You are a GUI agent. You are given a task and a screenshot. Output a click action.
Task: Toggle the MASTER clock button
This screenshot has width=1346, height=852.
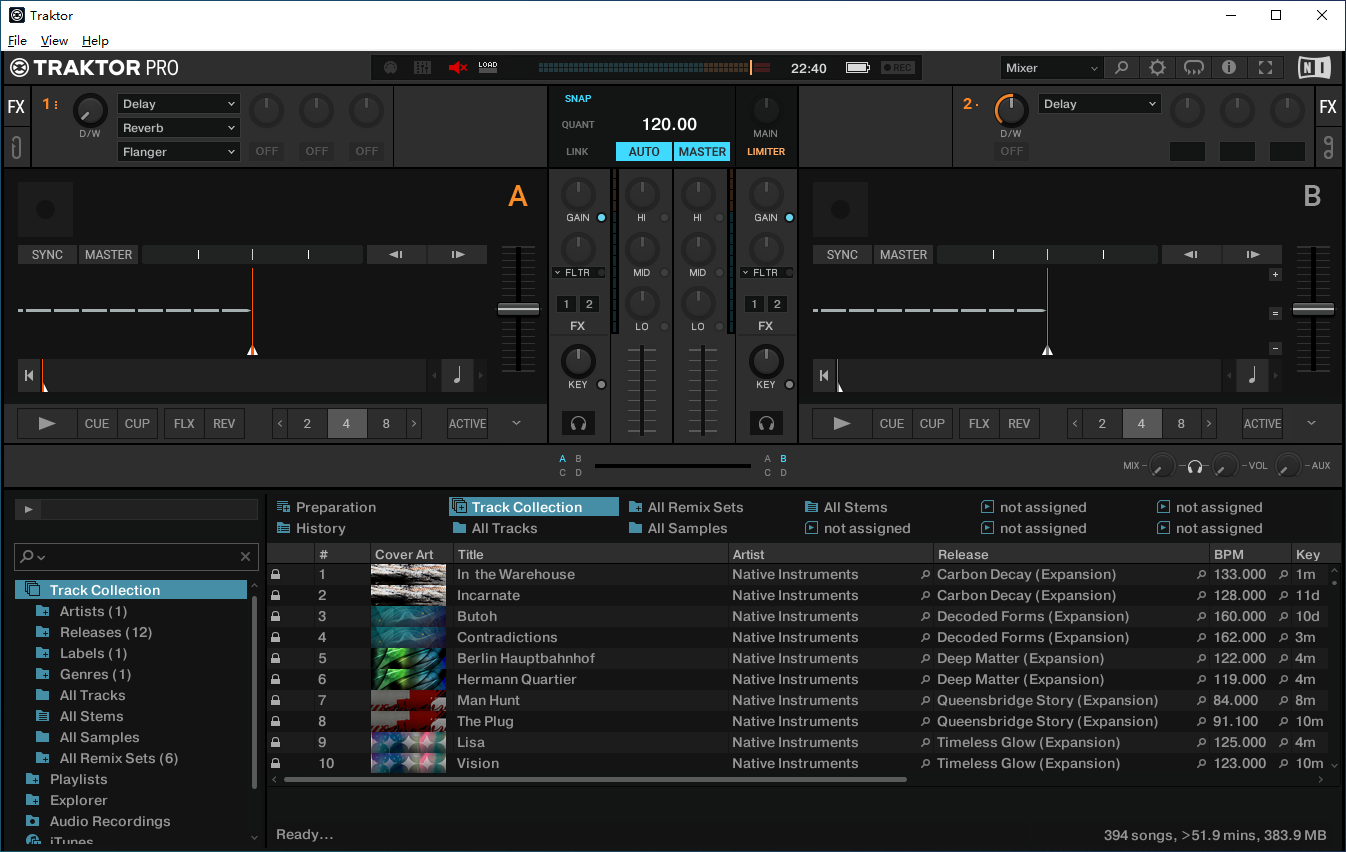[x=702, y=152]
